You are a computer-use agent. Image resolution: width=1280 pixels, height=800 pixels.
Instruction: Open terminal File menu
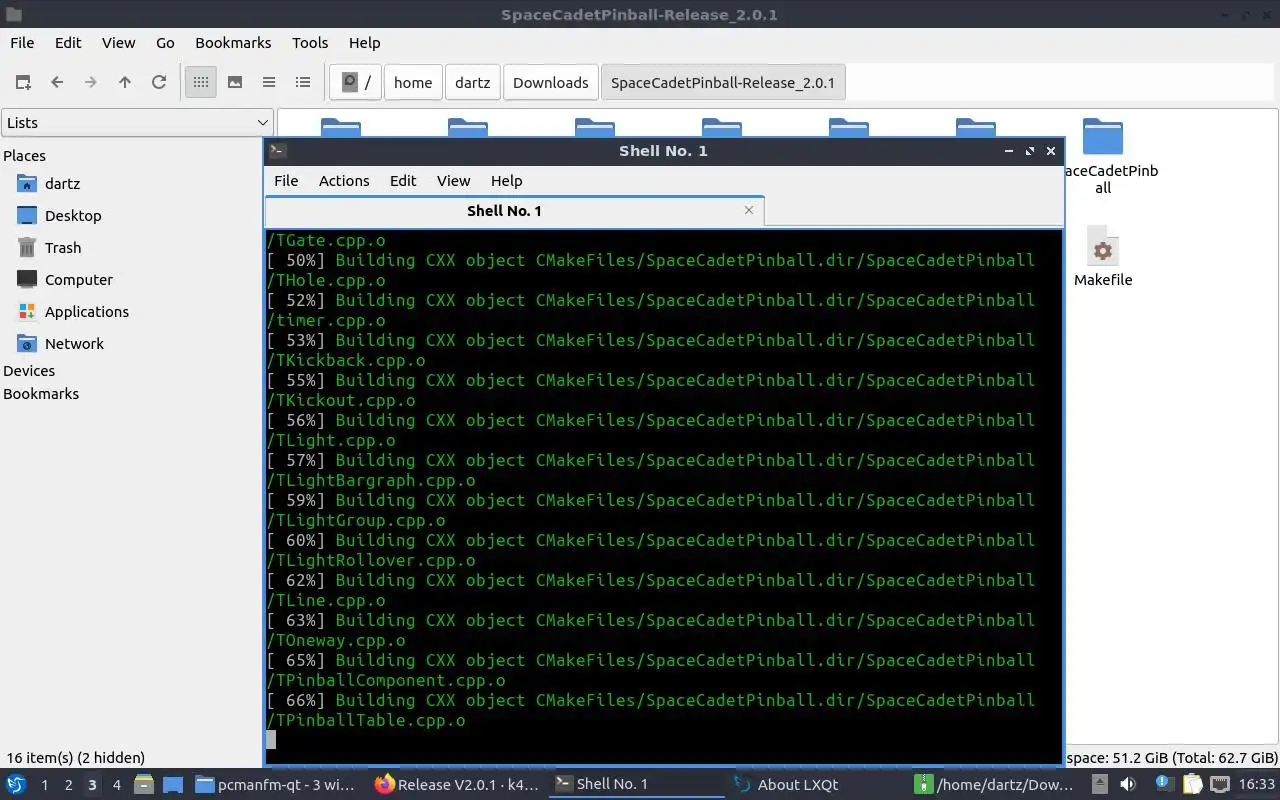(x=286, y=181)
